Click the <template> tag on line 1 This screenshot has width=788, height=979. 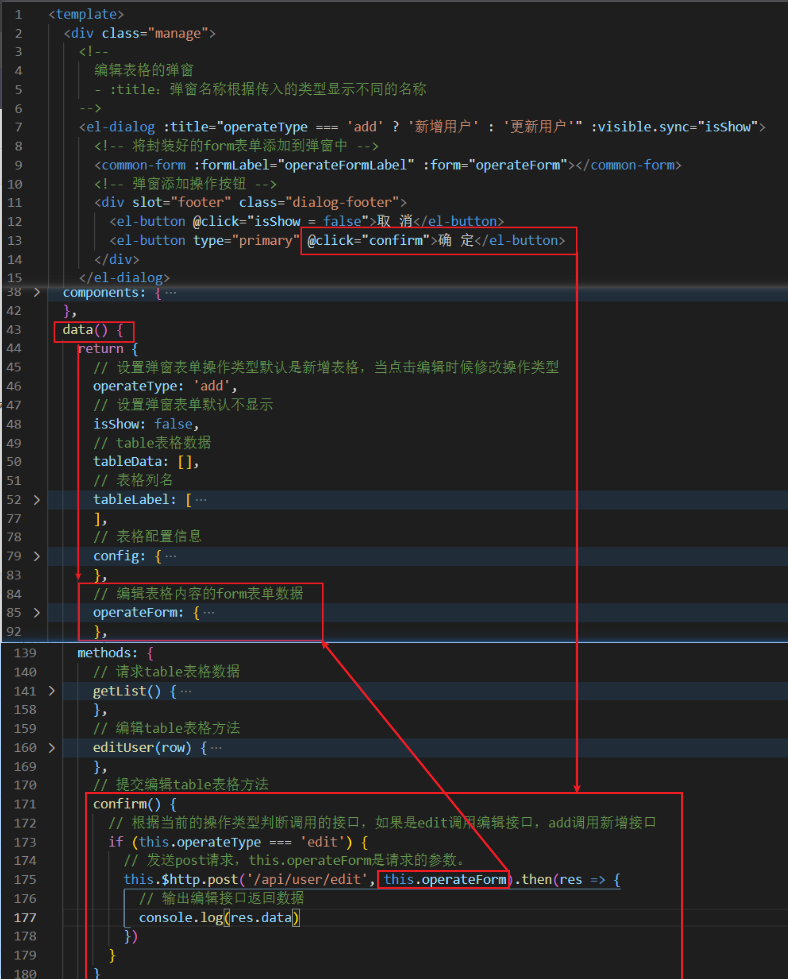86,14
